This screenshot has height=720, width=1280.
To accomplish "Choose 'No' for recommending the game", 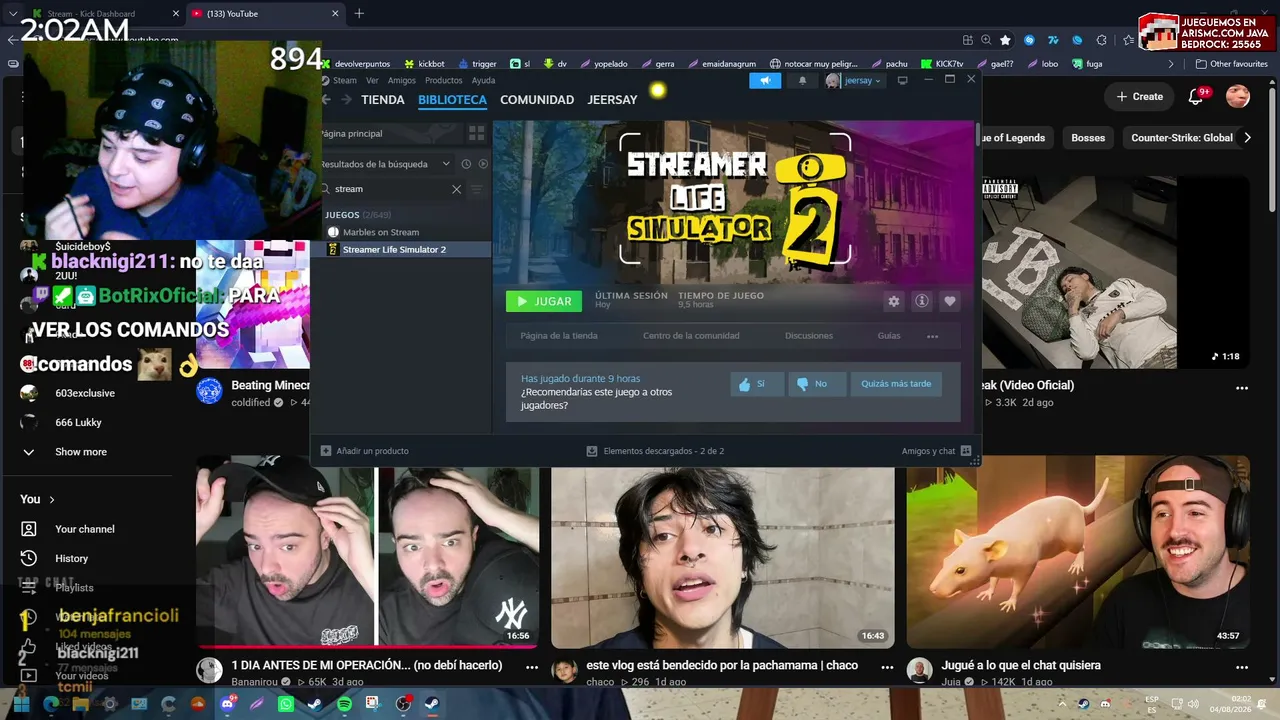I will click(x=817, y=384).
